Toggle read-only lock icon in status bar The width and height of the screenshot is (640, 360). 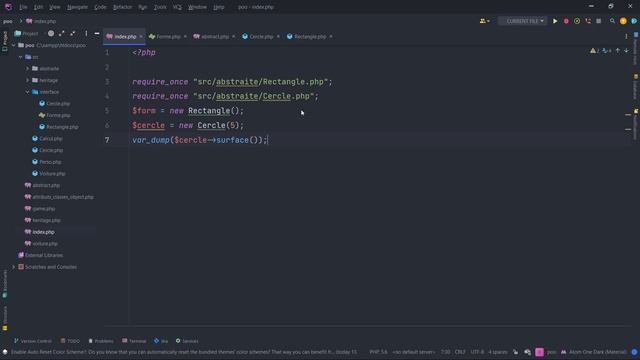tap(516, 352)
